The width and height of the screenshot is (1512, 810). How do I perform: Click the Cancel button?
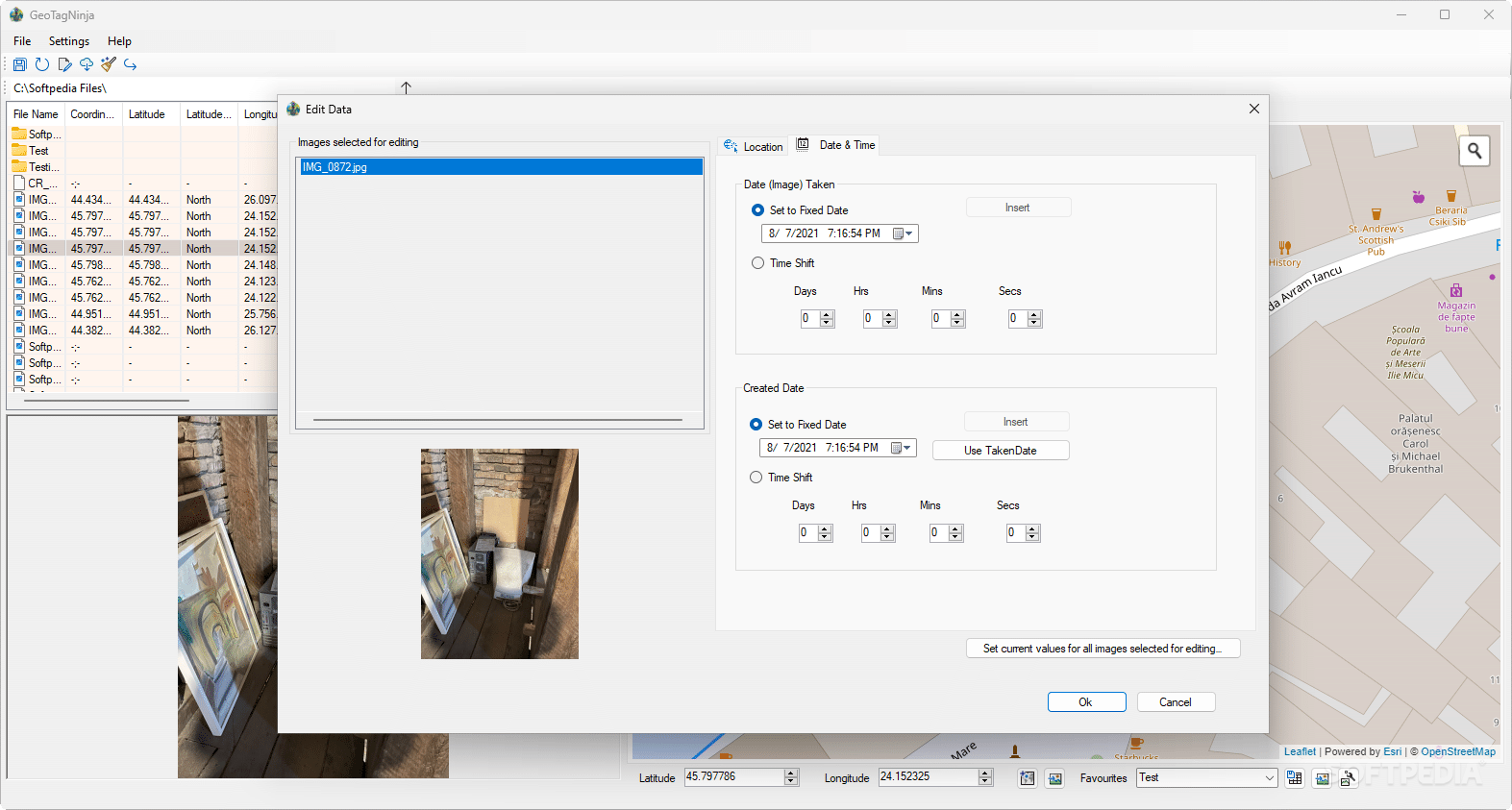1176,702
